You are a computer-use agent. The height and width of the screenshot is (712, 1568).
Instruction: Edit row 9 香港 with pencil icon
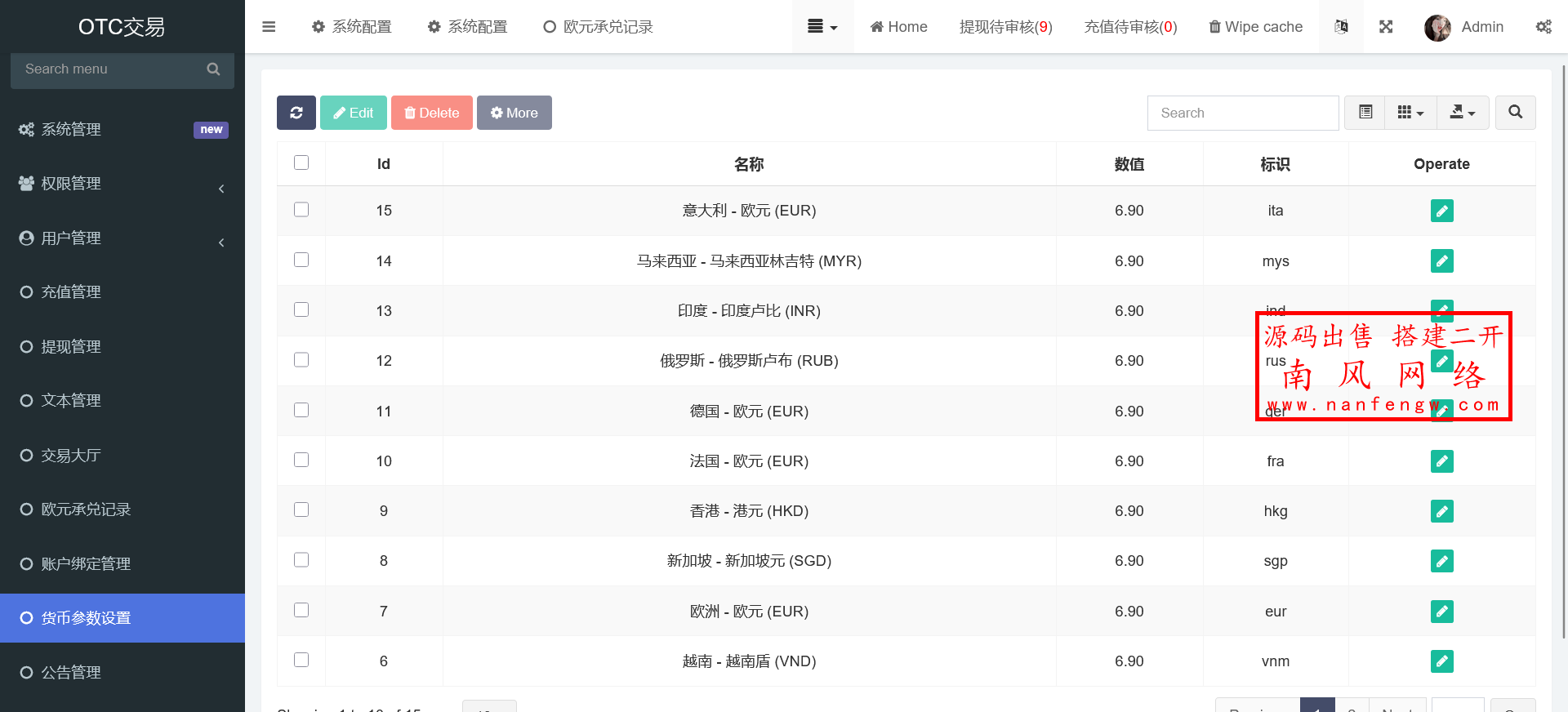[x=1442, y=511]
